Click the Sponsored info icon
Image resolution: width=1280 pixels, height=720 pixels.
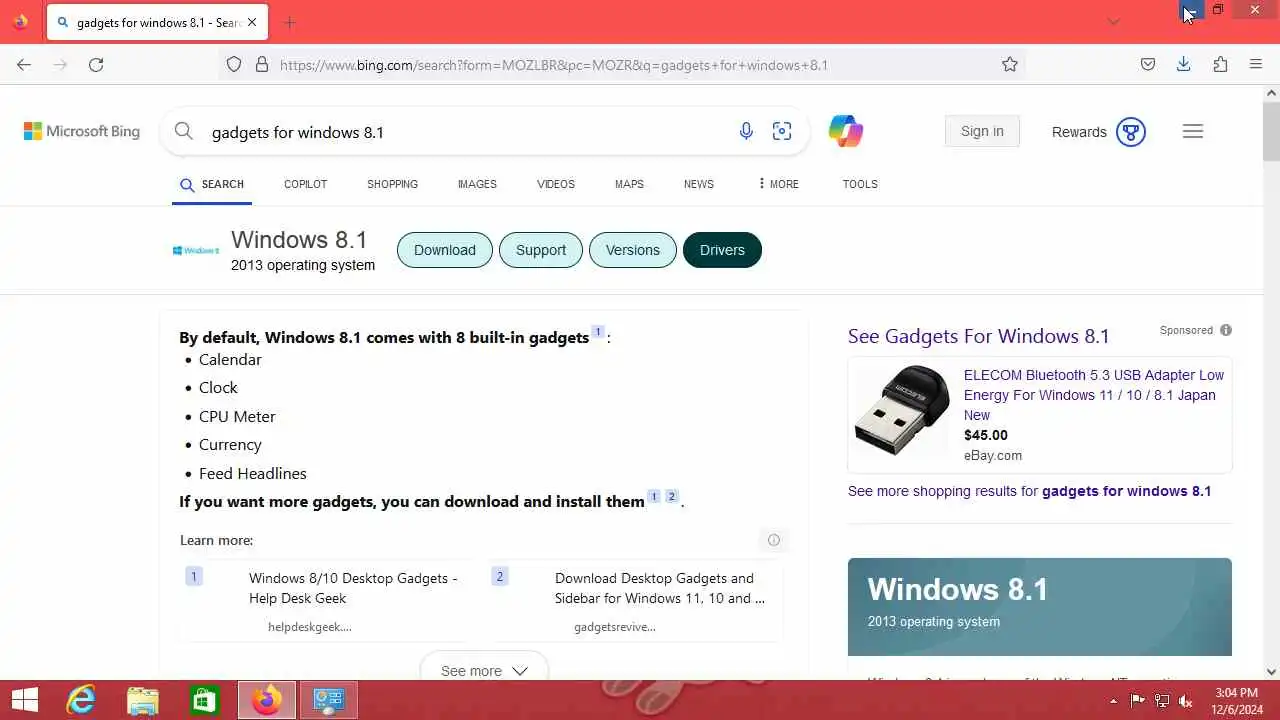pos(1226,330)
